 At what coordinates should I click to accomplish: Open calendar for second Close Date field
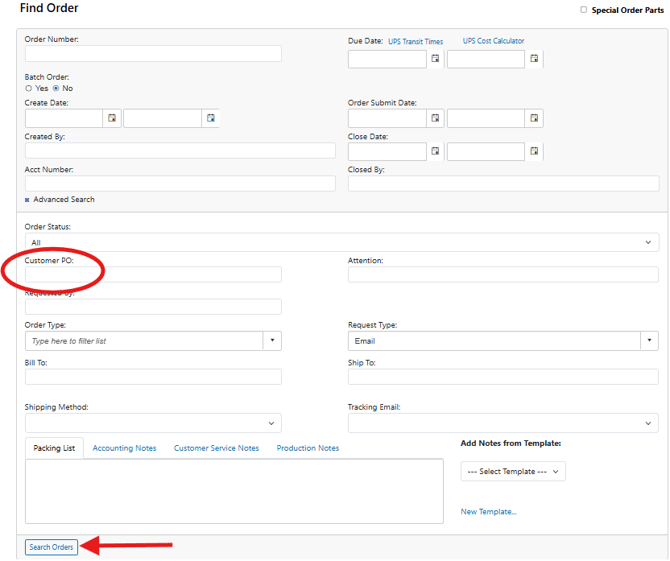click(x=534, y=152)
